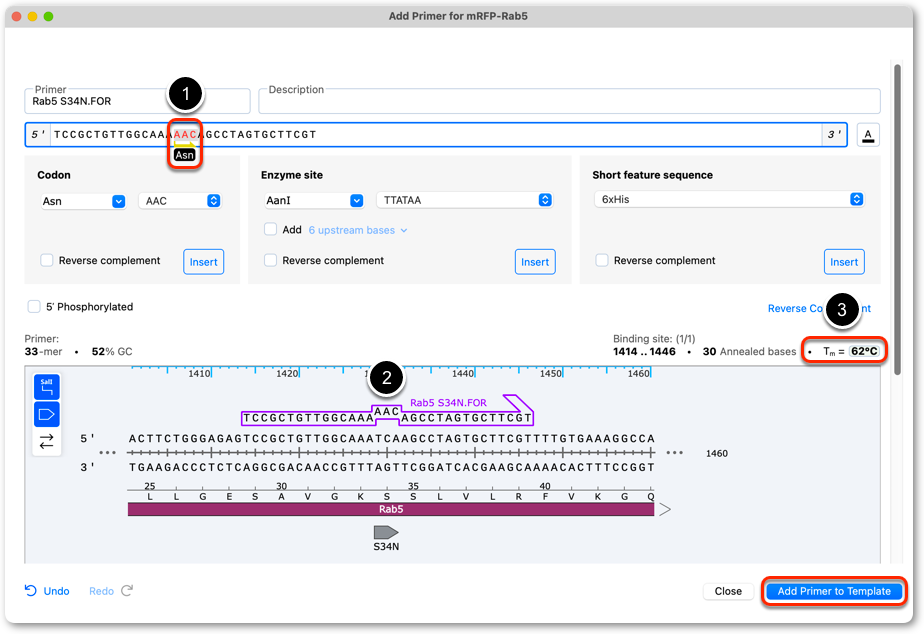Select the Rab5 feature bar
The image size is (924, 634).
tap(391, 509)
